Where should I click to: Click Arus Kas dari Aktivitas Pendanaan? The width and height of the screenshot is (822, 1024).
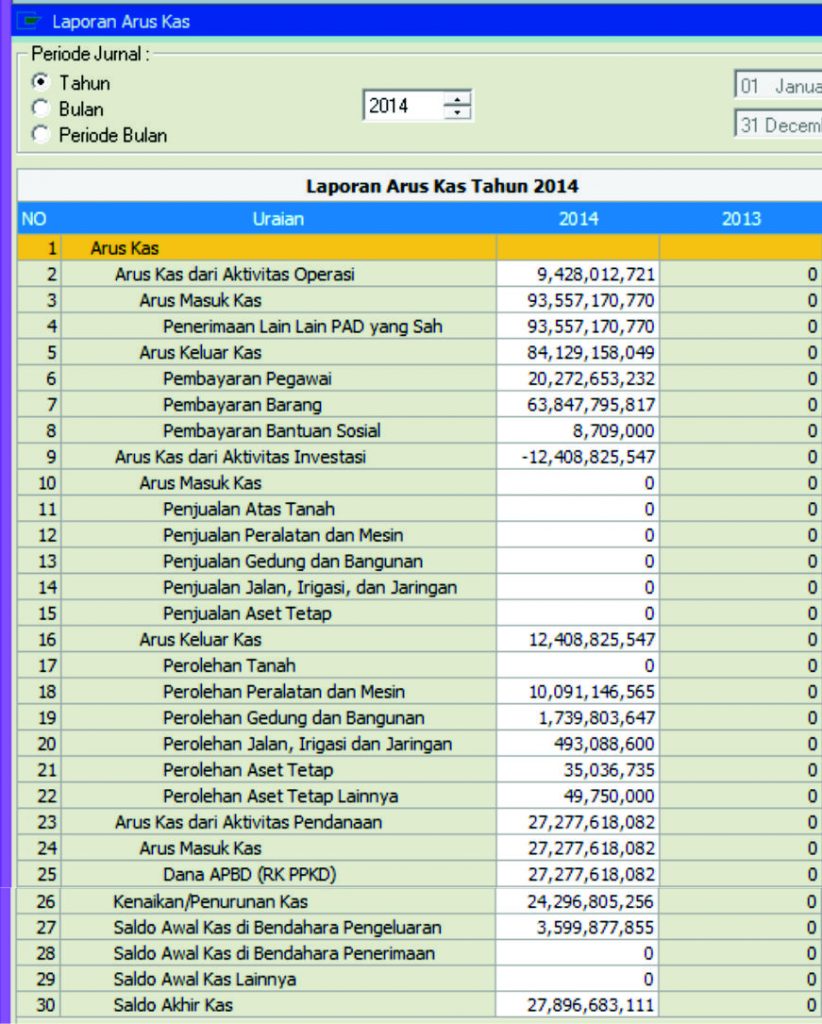coord(248,822)
